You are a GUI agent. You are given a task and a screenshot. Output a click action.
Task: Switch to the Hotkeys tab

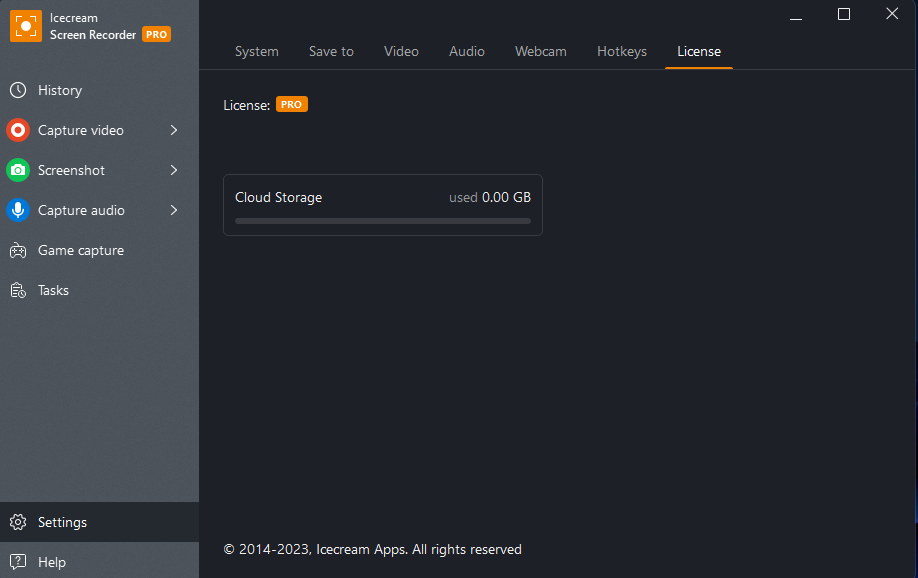[622, 52]
